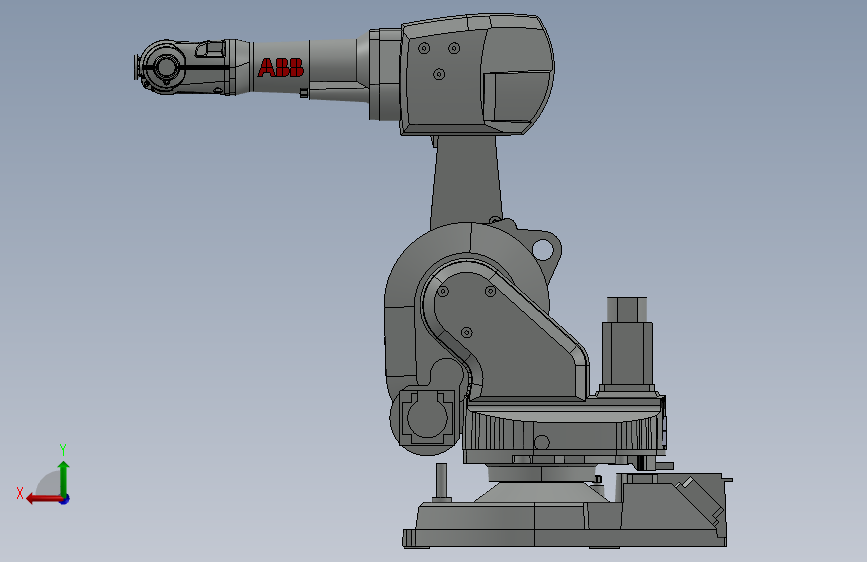This screenshot has height=562, width=867.
Task: Click the blue Z axis dot on the triad
Action: (65, 500)
